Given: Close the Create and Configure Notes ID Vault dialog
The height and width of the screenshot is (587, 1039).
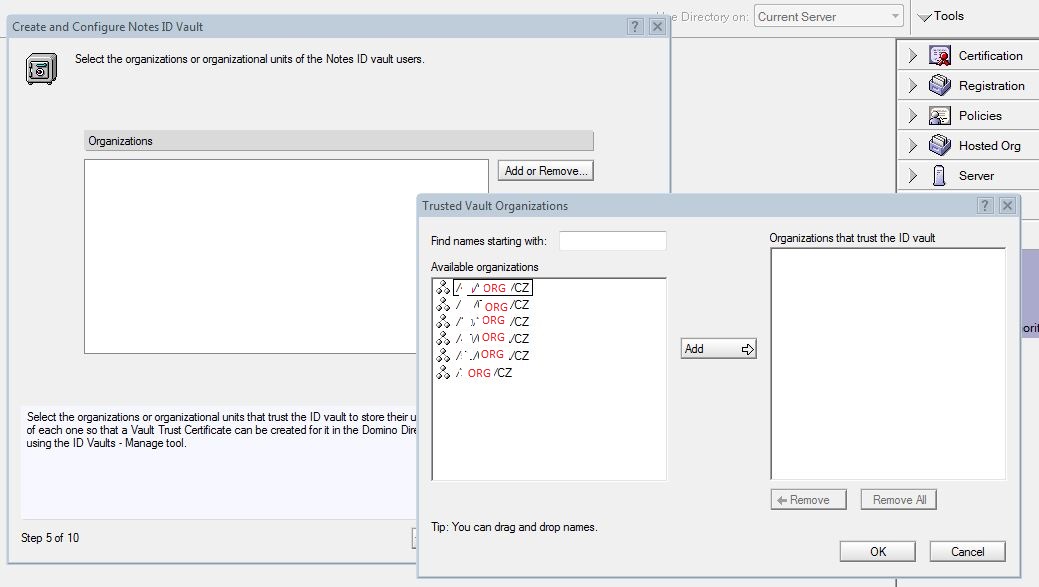Looking at the screenshot, I should [657, 27].
